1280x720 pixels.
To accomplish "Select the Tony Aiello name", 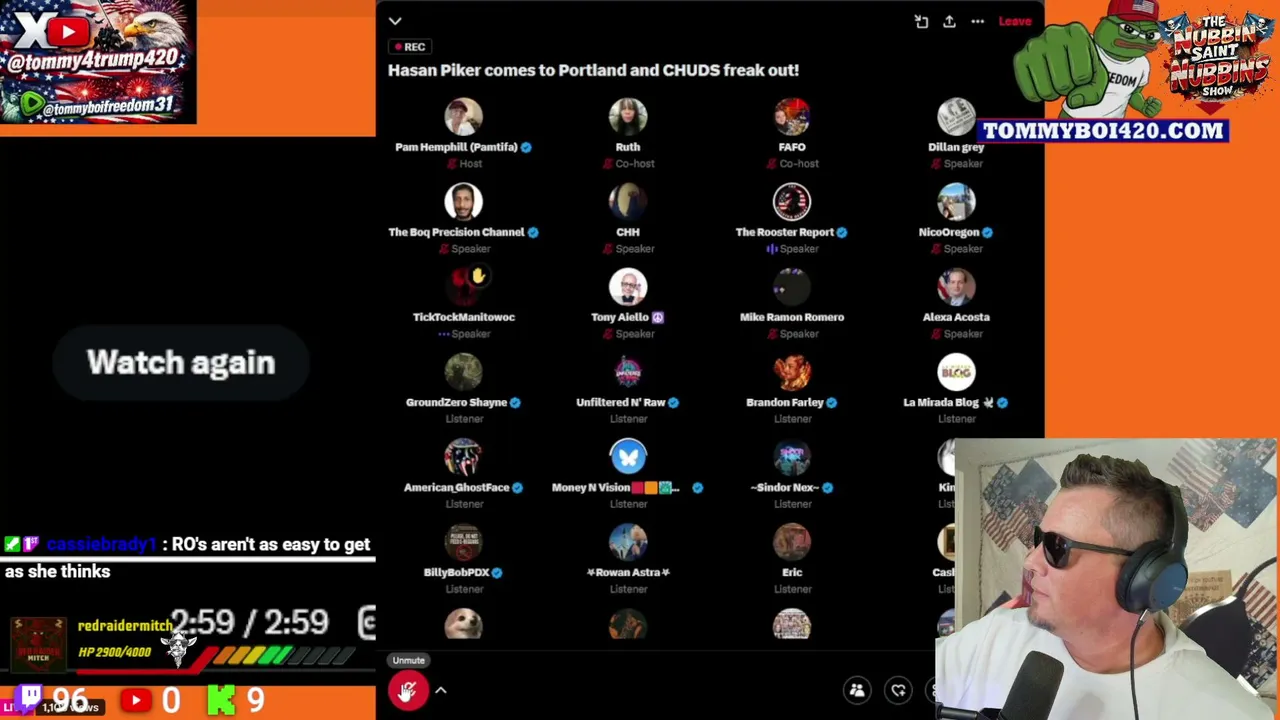I will pos(620,317).
